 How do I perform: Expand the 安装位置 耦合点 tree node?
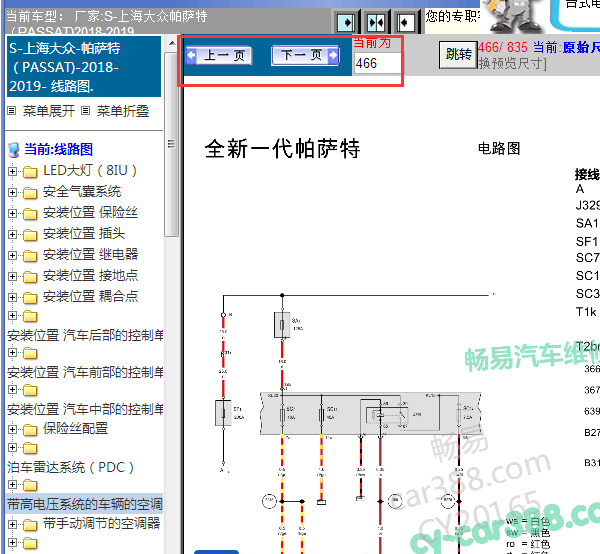(x=12, y=297)
